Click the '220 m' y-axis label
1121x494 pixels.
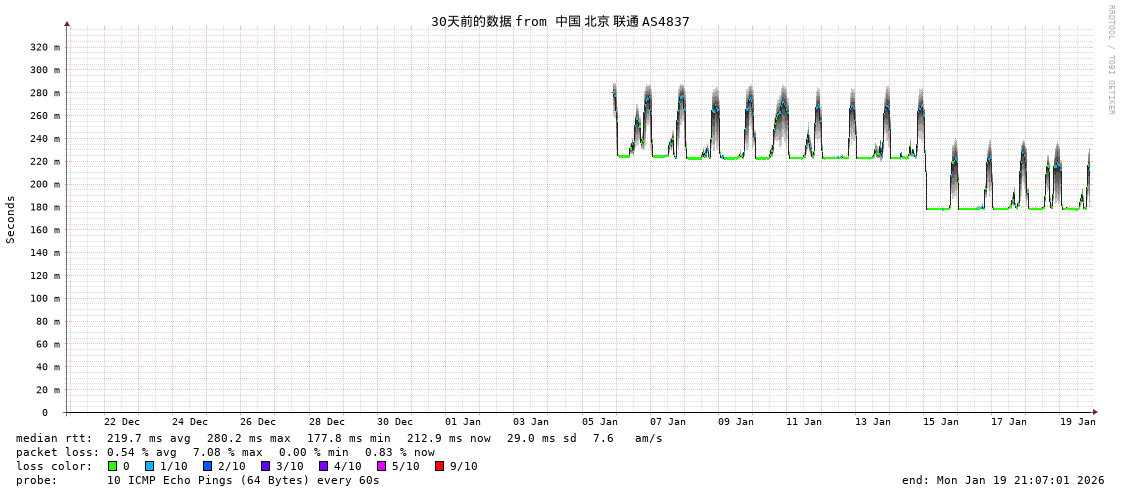tap(46, 162)
